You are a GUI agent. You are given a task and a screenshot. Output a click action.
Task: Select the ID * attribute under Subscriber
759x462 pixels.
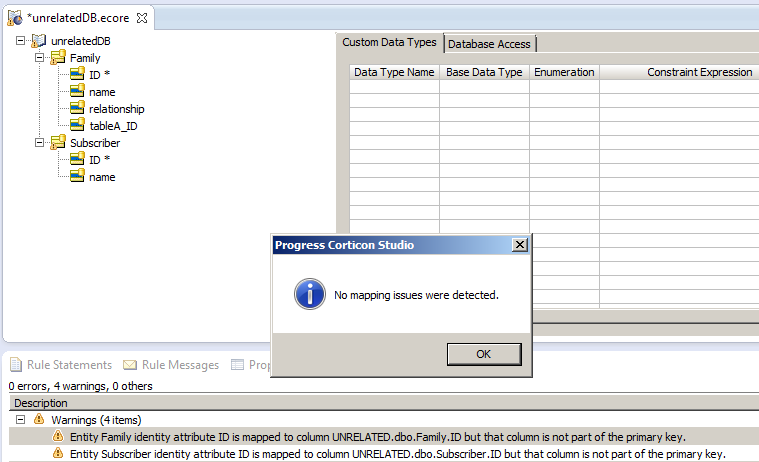coord(99,160)
